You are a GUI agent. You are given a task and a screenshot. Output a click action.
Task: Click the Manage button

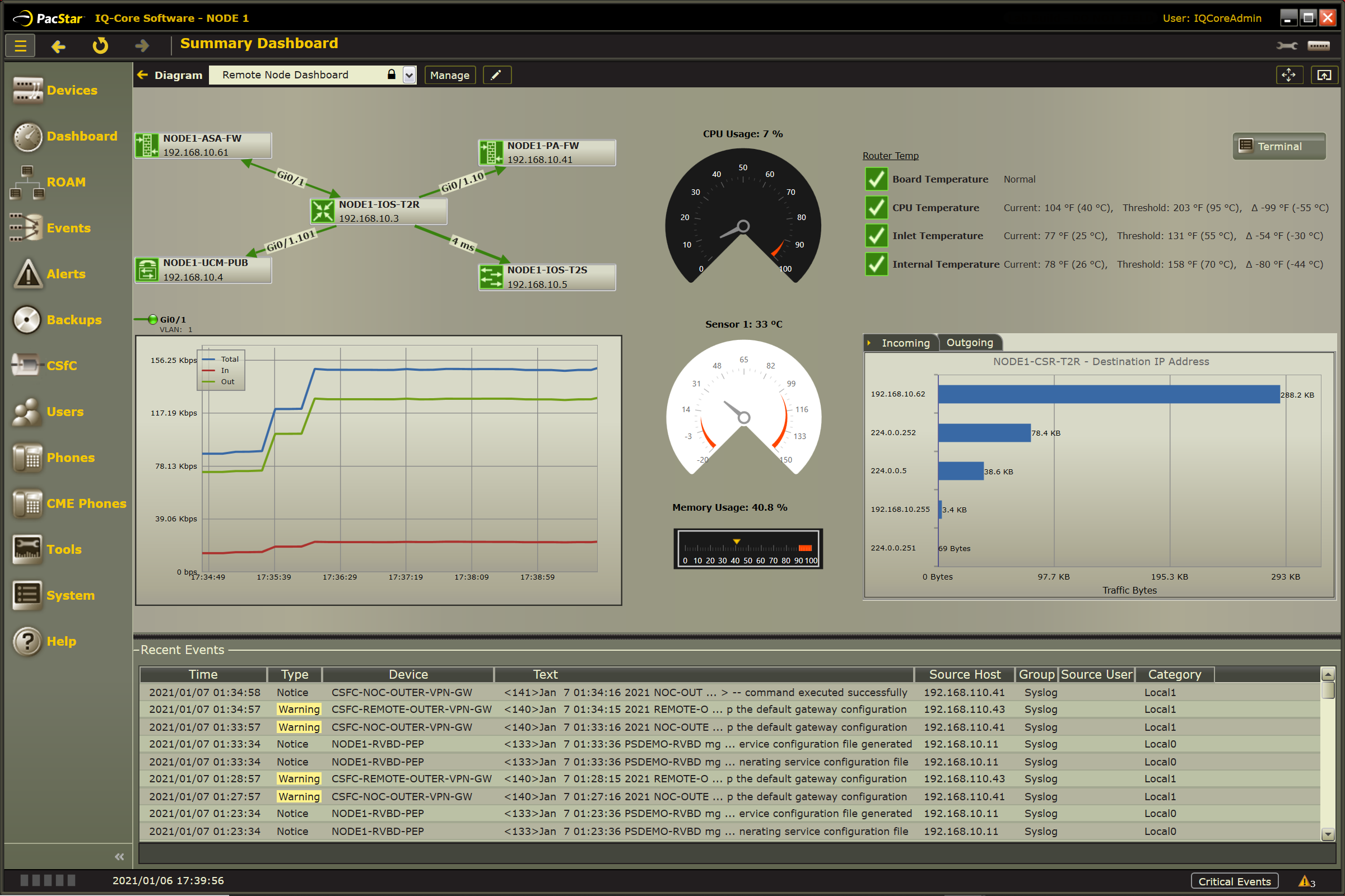(450, 75)
